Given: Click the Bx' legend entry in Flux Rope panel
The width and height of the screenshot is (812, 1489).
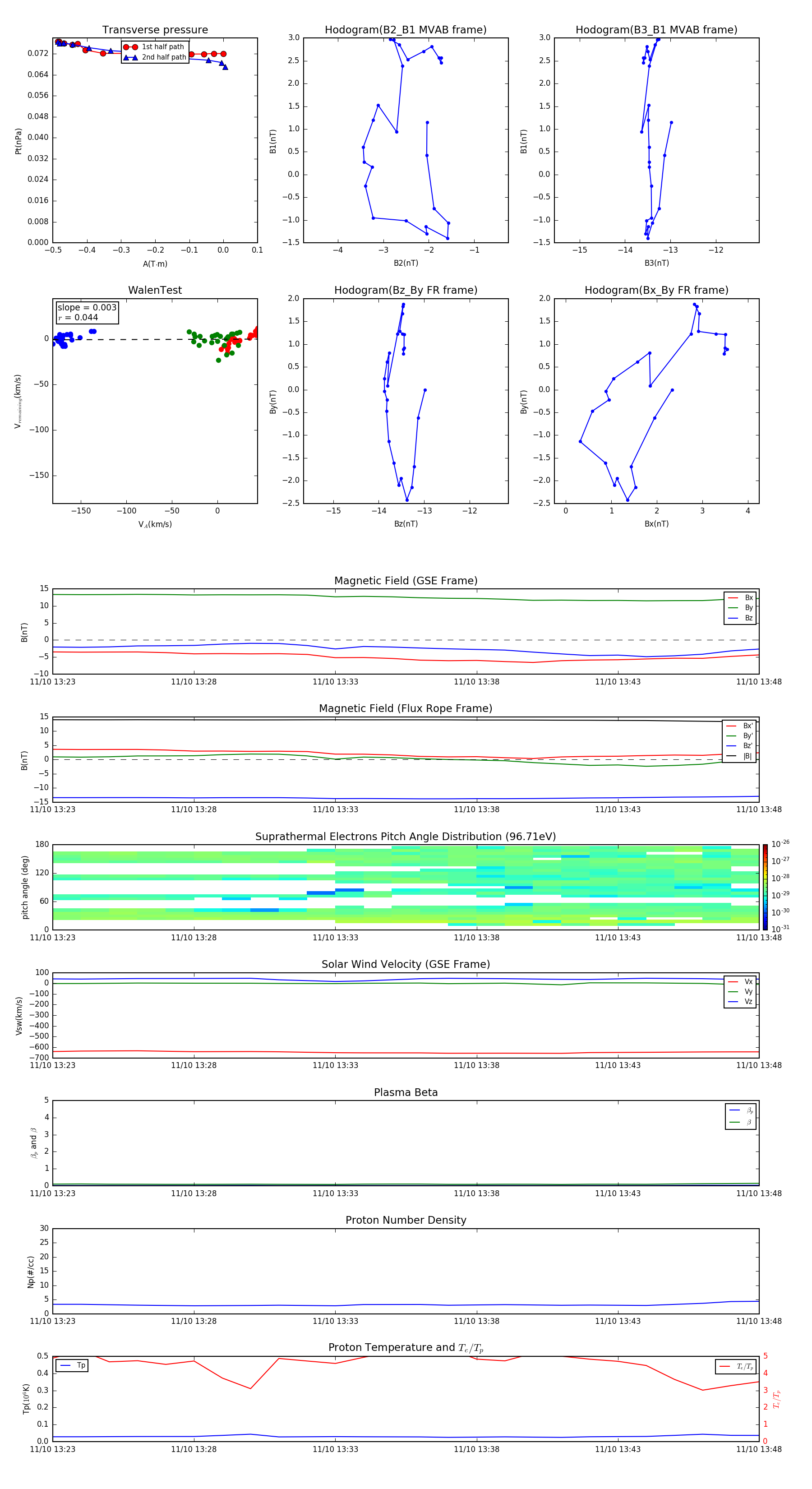Looking at the screenshot, I should click(739, 726).
